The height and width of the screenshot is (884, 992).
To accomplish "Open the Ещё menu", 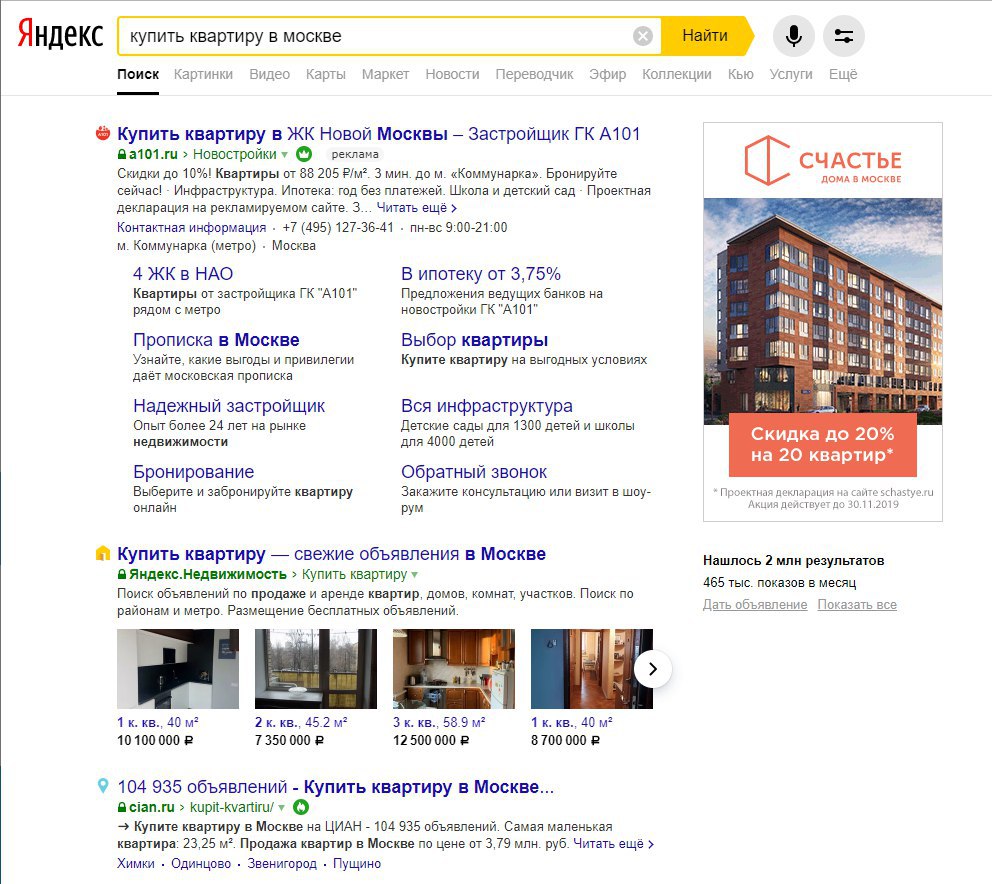I will pos(843,74).
